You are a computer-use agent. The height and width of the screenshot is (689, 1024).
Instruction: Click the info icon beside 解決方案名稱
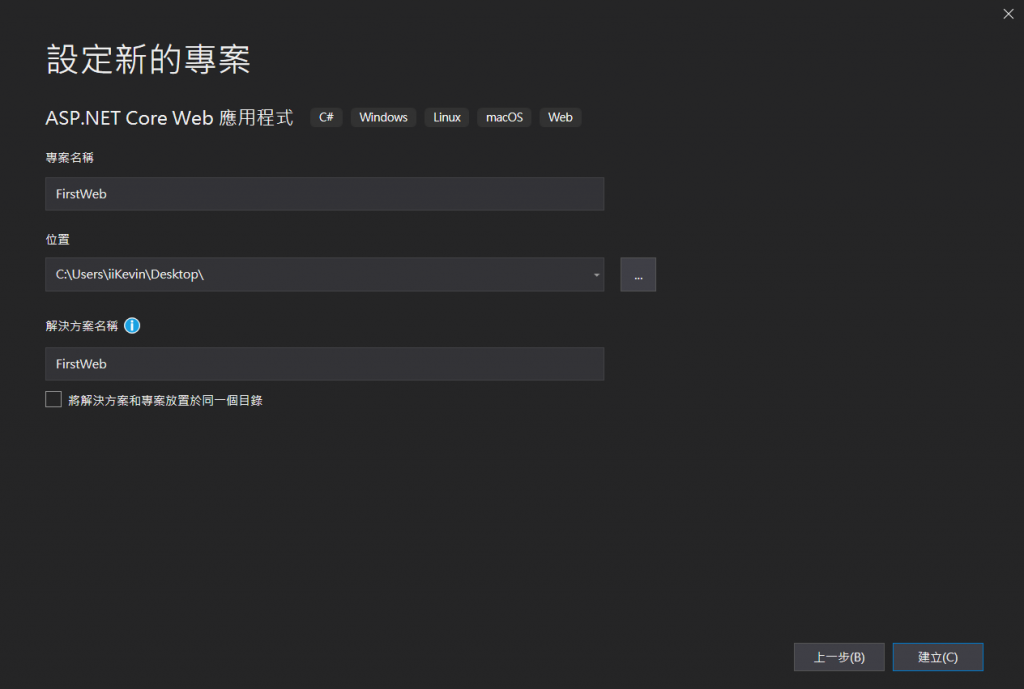(132, 326)
